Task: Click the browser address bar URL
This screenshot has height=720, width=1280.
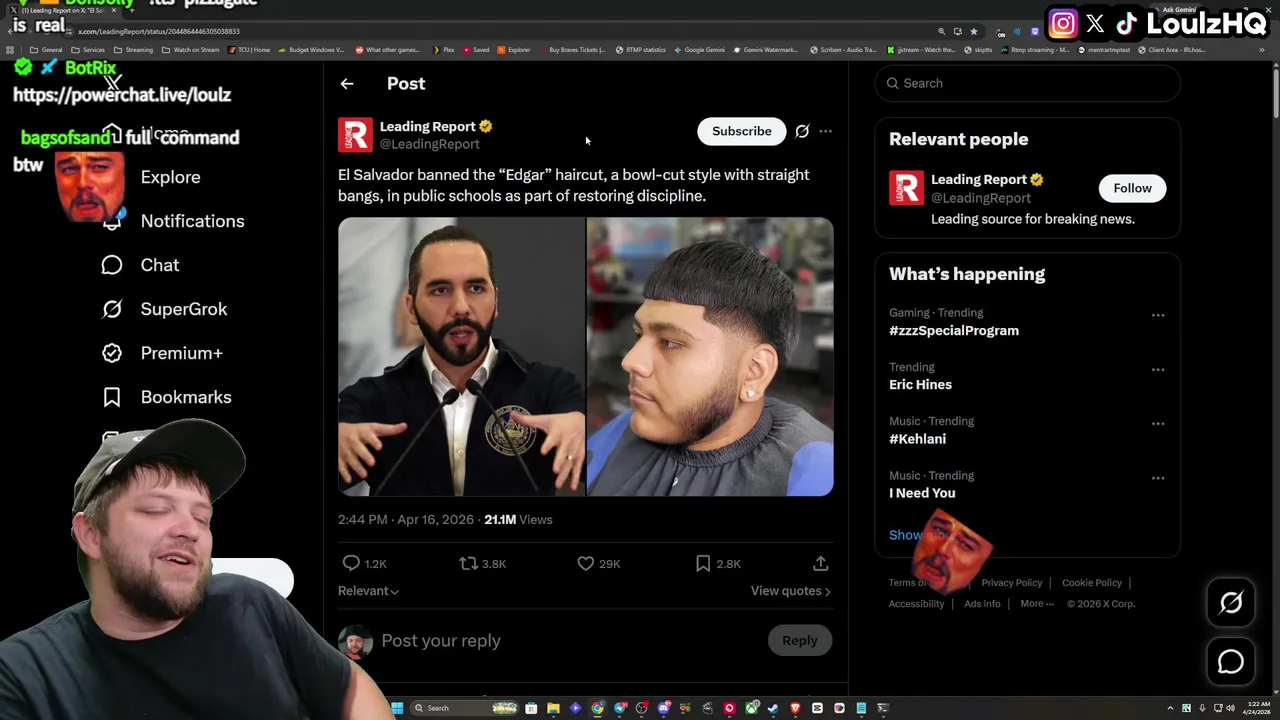Action: (x=159, y=31)
